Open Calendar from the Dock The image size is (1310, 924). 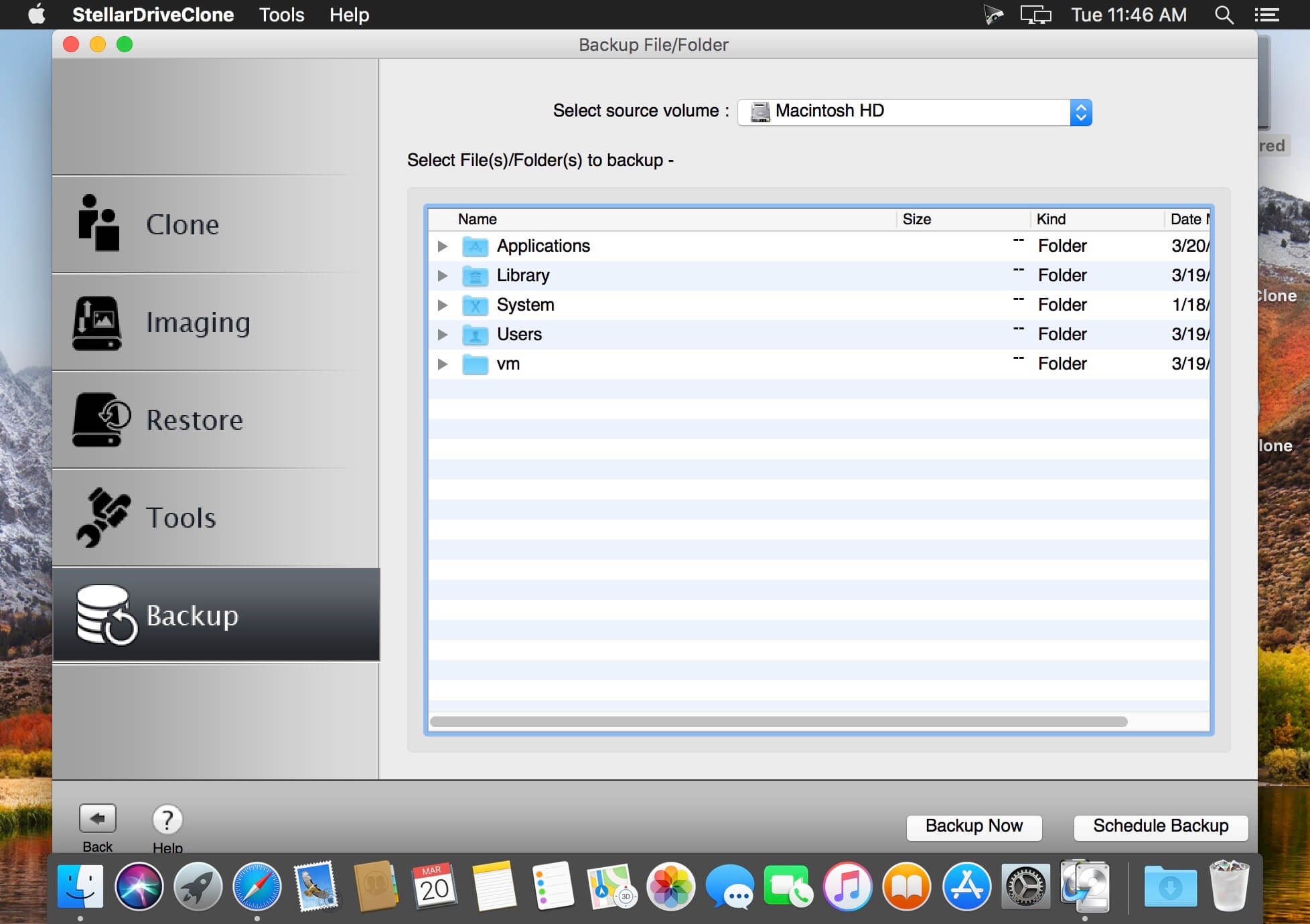pyautogui.click(x=435, y=887)
